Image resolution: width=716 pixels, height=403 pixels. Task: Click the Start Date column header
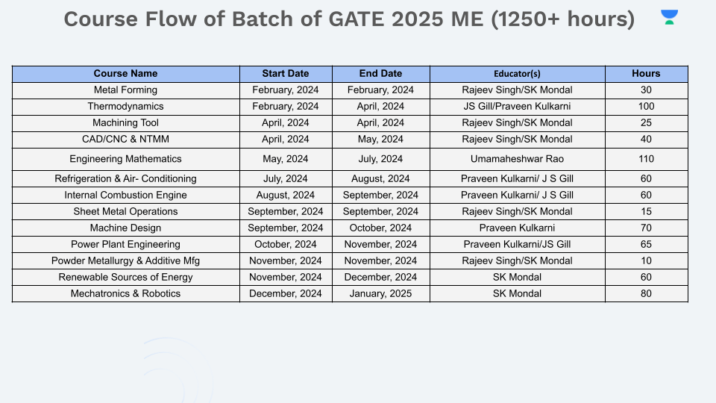coord(285,73)
